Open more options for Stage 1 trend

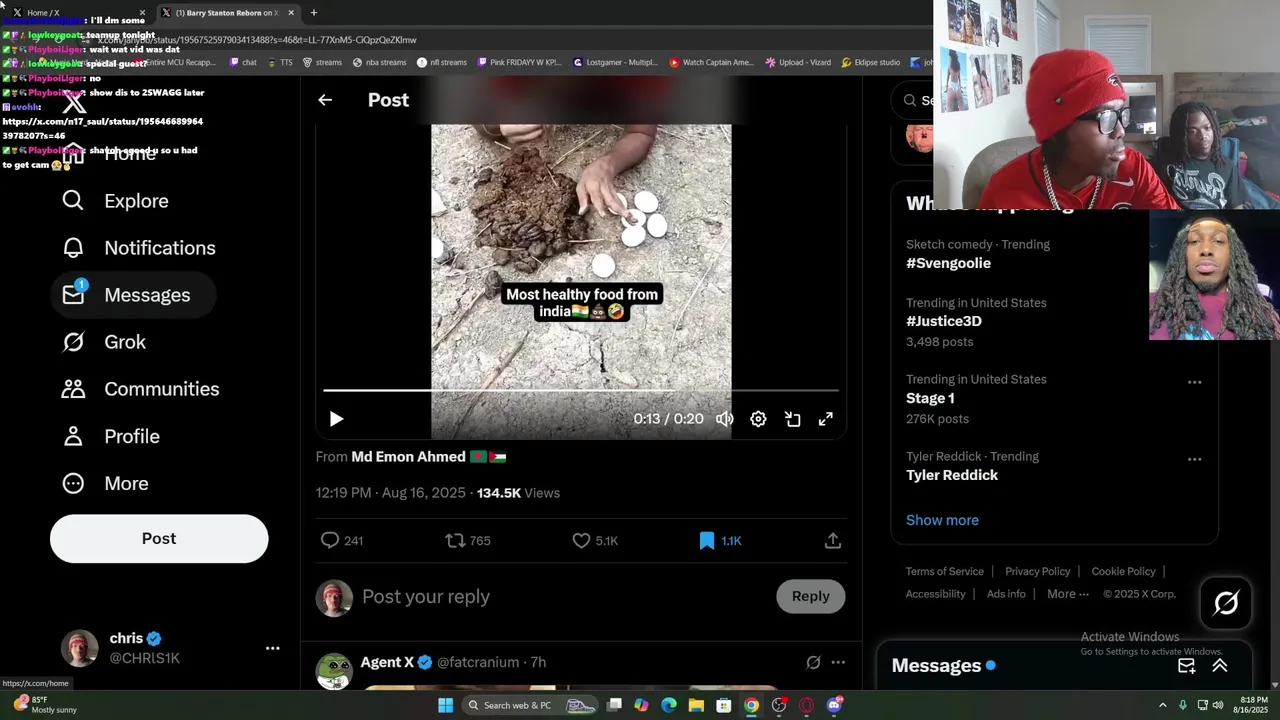tap(1194, 382)
